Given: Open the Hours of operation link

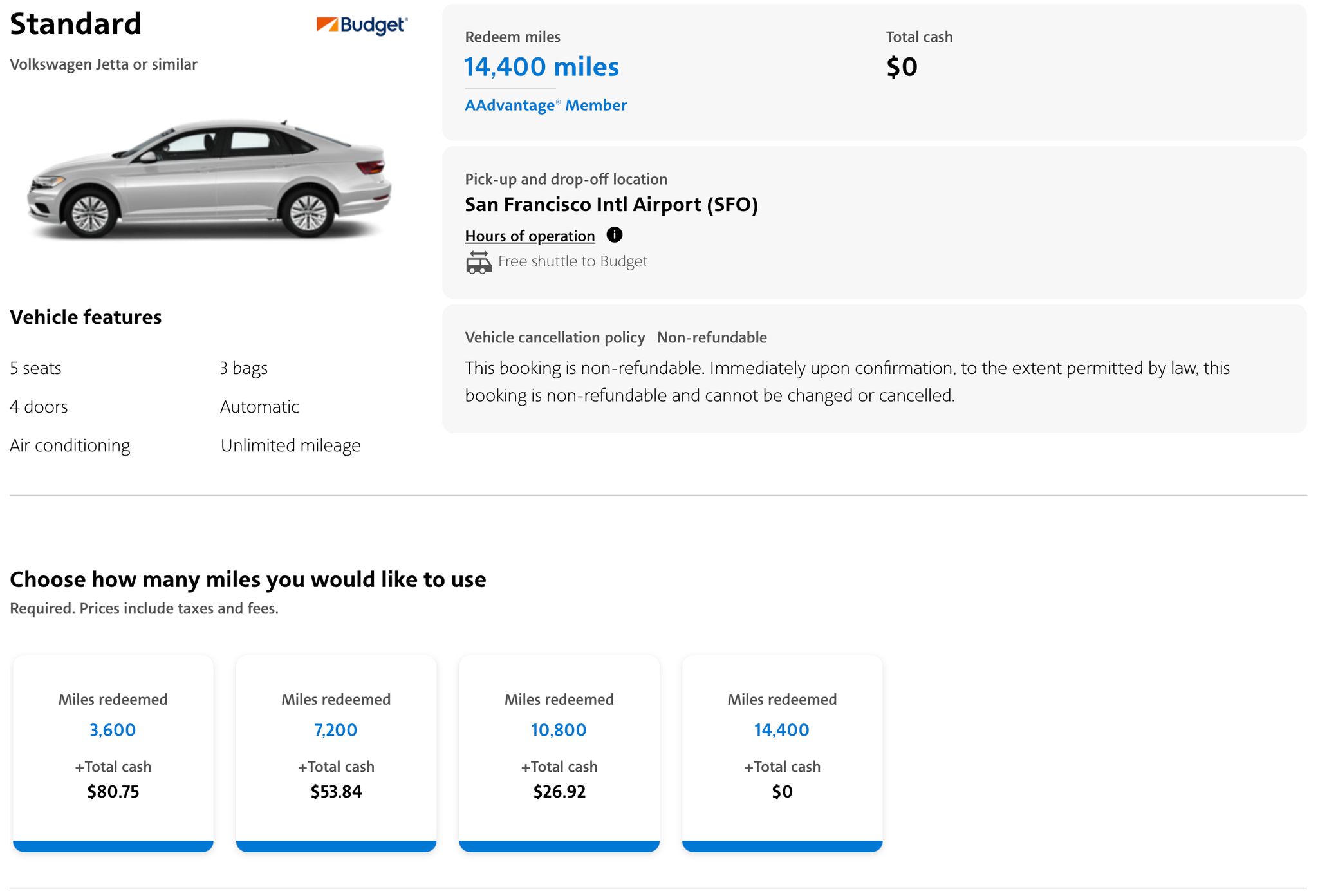Looking at the screenshot, I should pyautogui.click(x=530, y=236).
